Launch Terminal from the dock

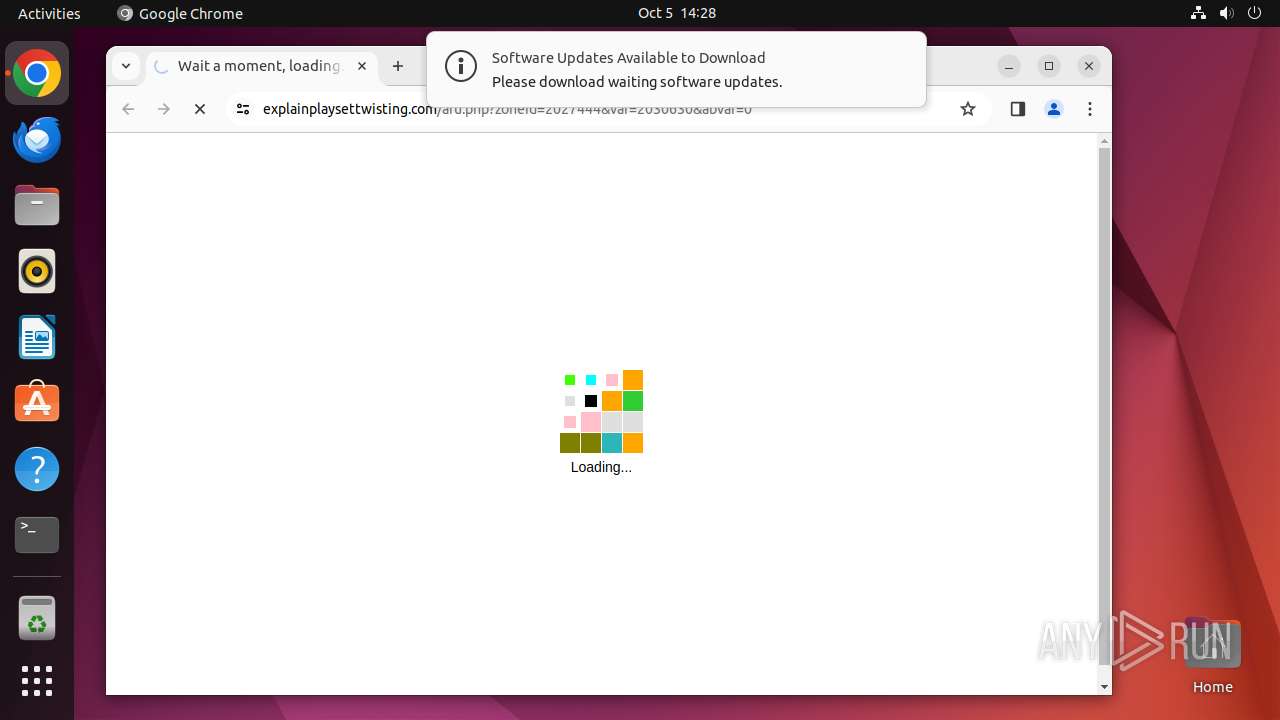[37, 535]
